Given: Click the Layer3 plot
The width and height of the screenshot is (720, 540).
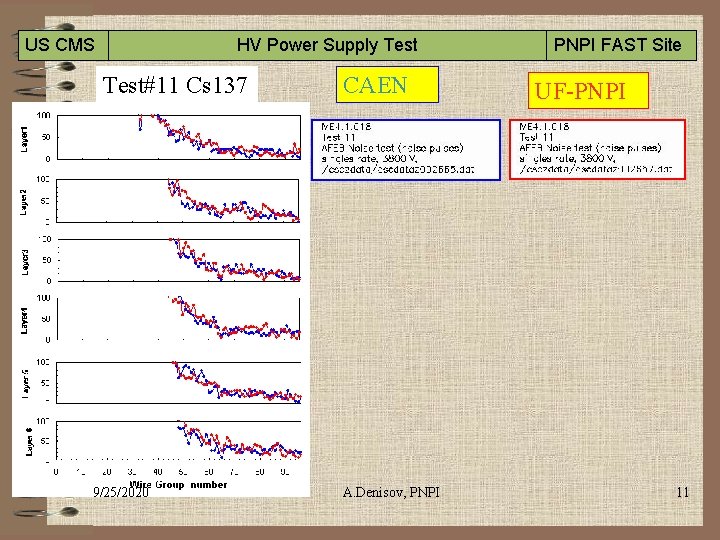Looking at the screenshot, I should point(179,260).
